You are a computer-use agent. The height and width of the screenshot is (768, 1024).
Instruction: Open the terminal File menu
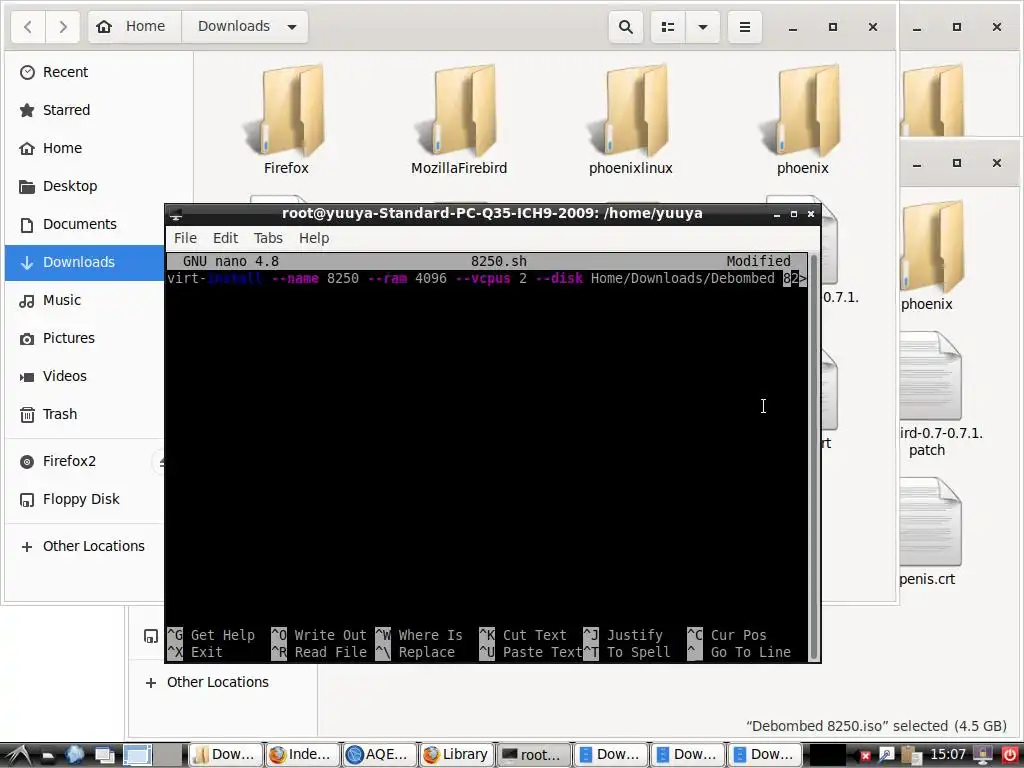[185, 238]
